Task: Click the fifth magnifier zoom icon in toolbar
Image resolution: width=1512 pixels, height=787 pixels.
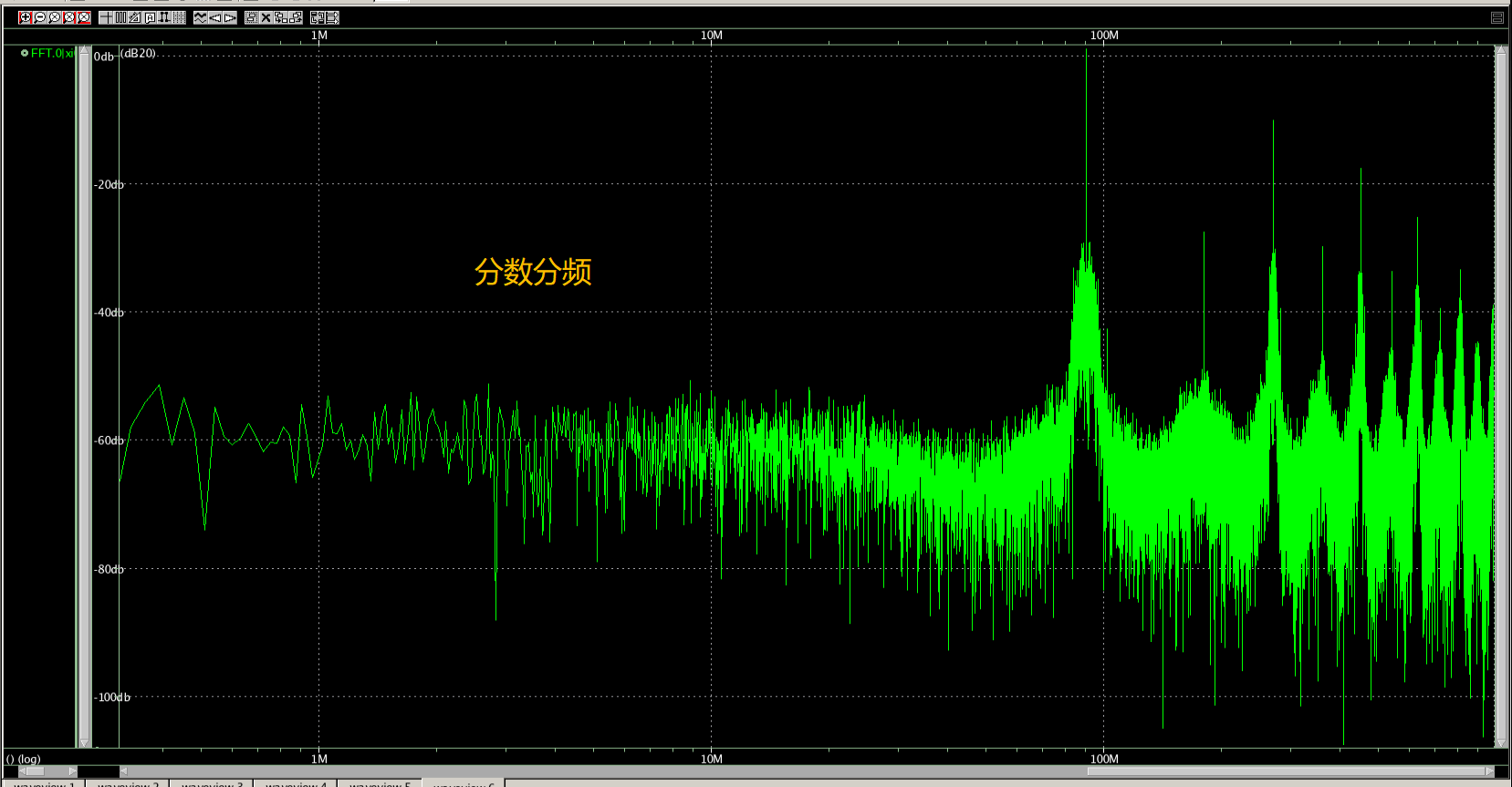Action: [84, 17]
